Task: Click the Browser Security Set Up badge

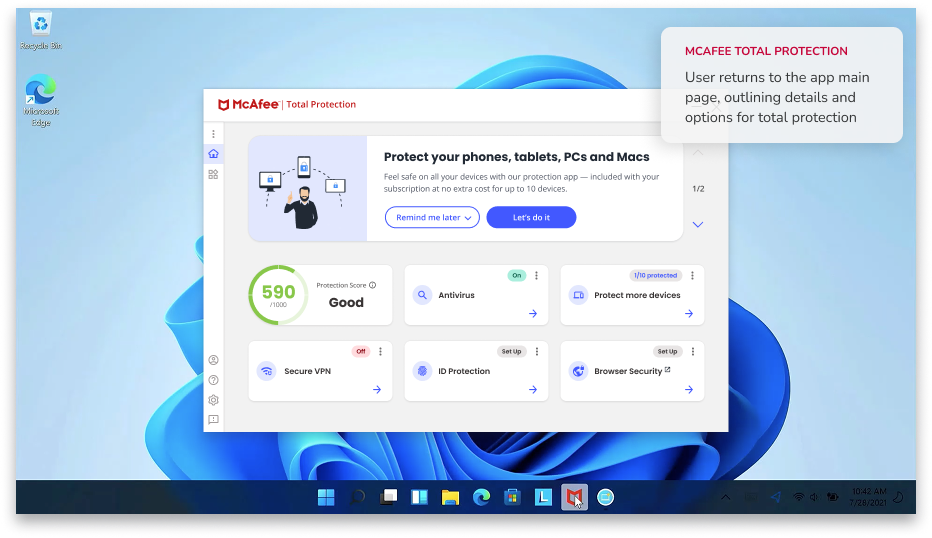Action: tap(667, 351)
